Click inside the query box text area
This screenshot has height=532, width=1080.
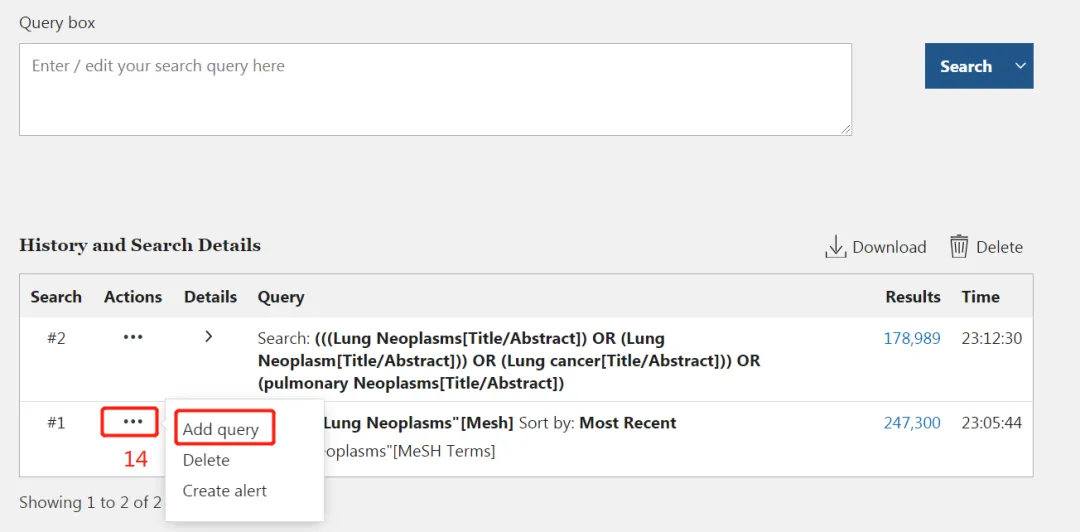tap(435, 90)
